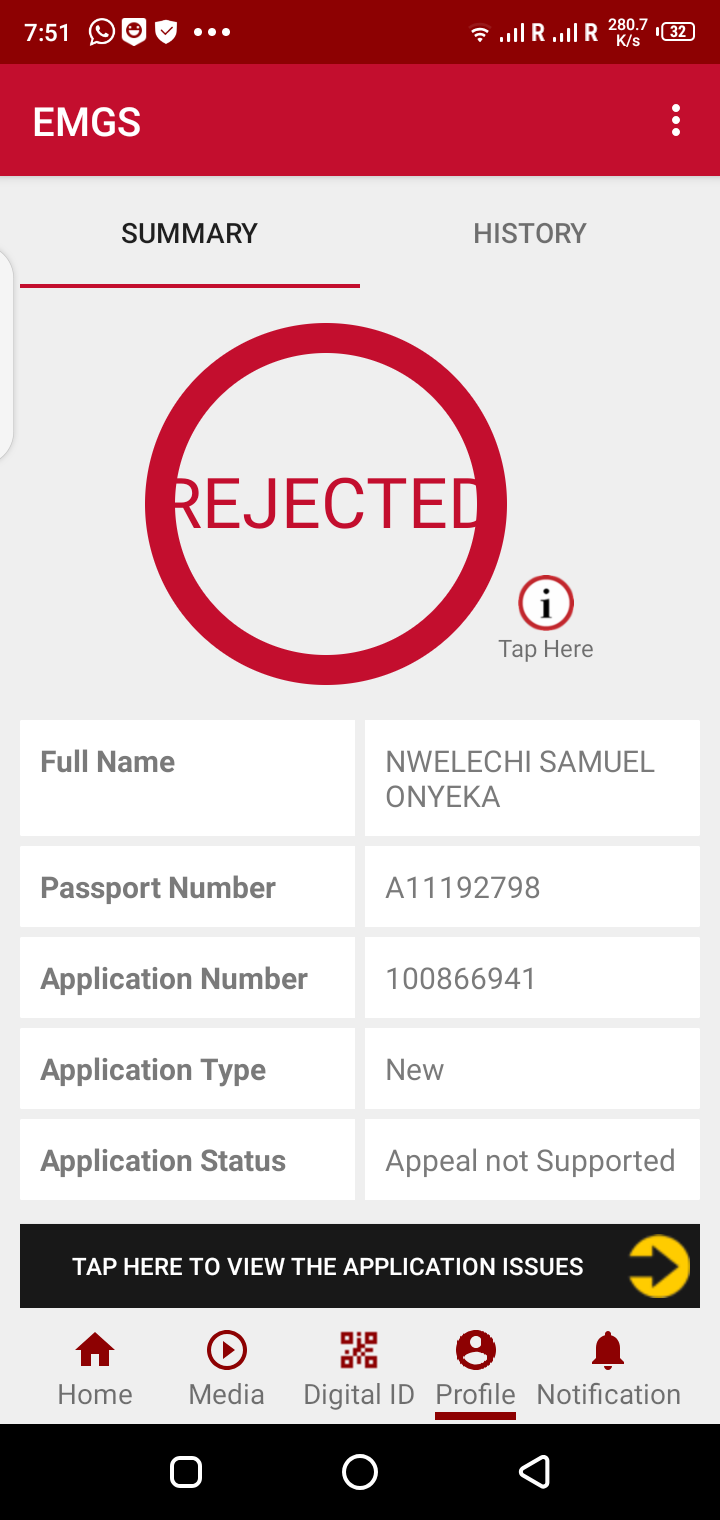Viewport: 720px width, 1520px height.
Task: Open the three-dot overflow menu
Action: tap(676, 120)
